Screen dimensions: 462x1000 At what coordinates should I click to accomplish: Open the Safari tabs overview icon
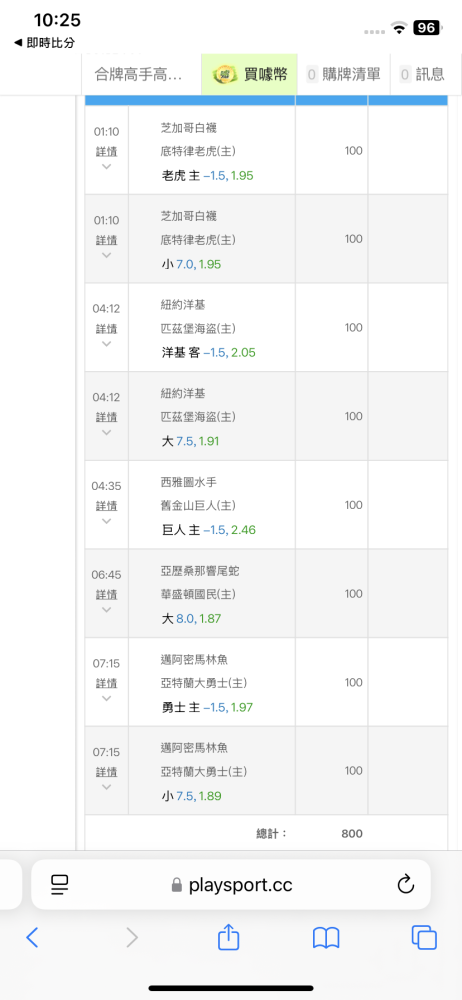click(424, 938)
